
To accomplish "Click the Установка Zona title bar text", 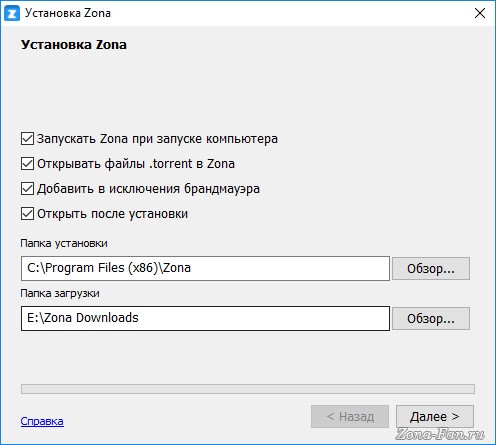I will [68, 13].
